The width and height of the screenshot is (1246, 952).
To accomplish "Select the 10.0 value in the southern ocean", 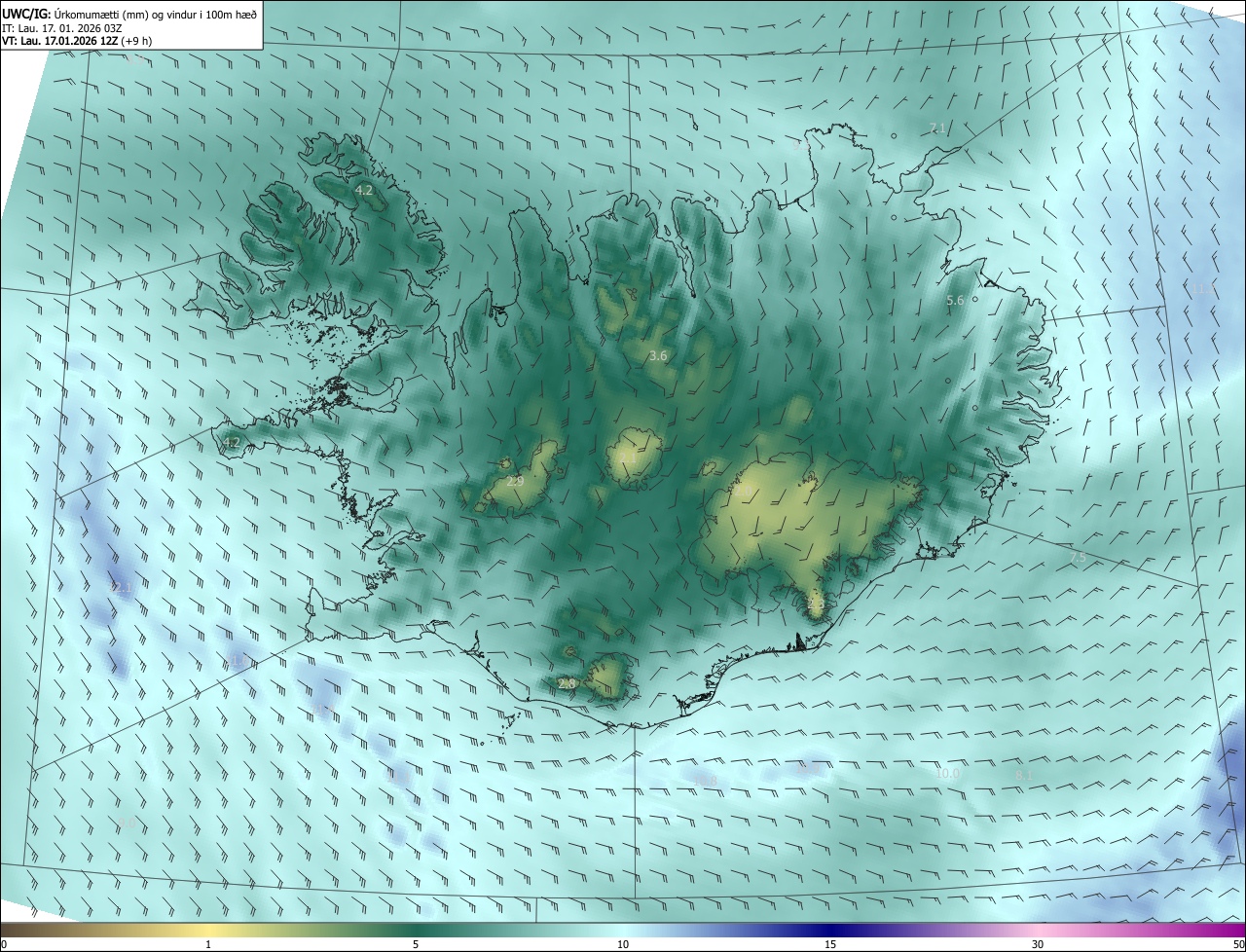I will click(x=947, y=774).
